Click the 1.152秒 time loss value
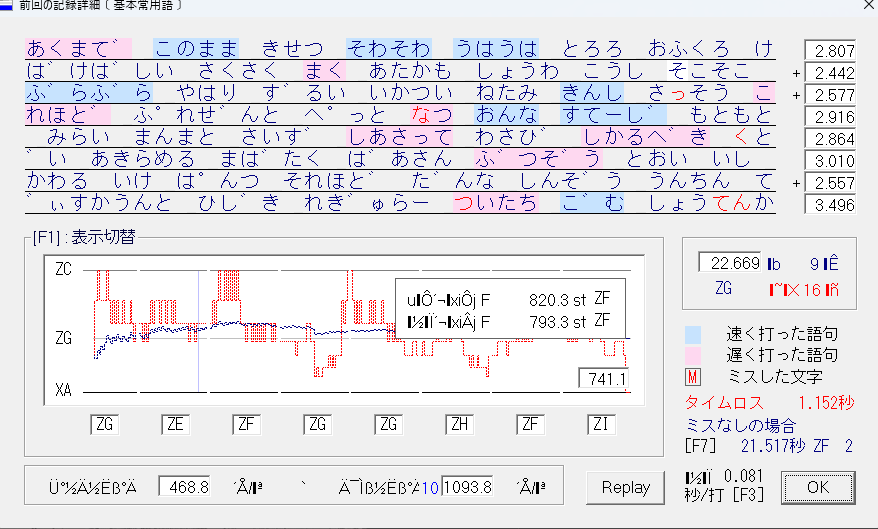Image resolution: width=878 pixels, height=529 pixels. pyautogui.click(x=826, y=402)
